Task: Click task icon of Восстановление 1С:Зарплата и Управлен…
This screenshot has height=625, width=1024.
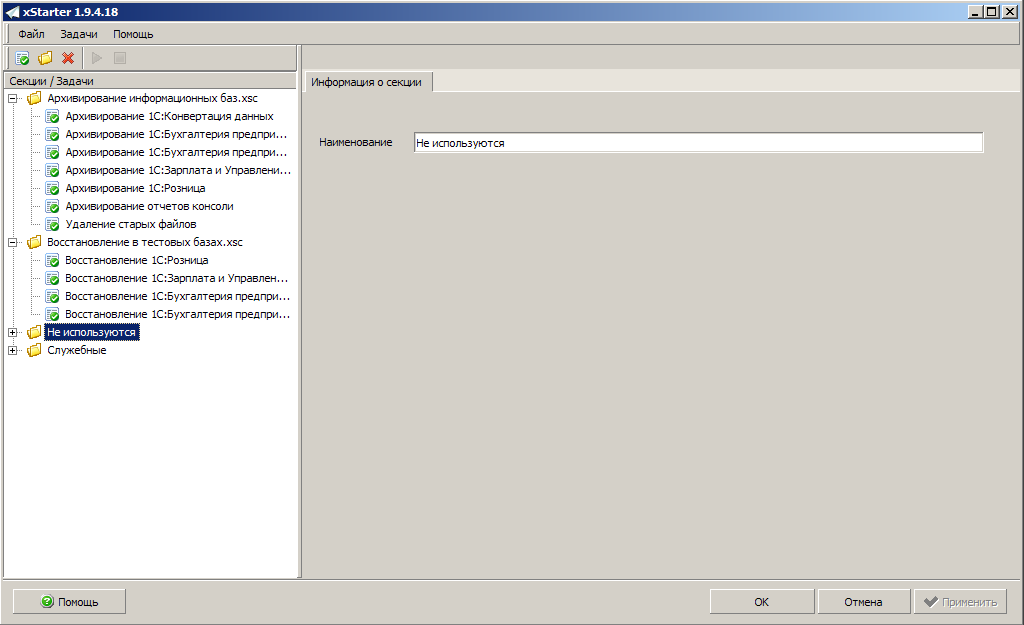Action: (x=52, y=278)
